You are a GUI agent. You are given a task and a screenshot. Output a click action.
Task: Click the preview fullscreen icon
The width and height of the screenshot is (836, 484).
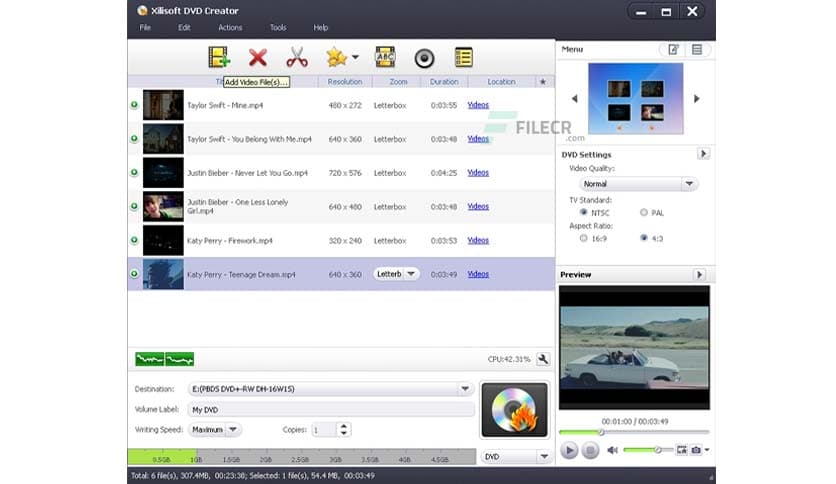point(681,450)
